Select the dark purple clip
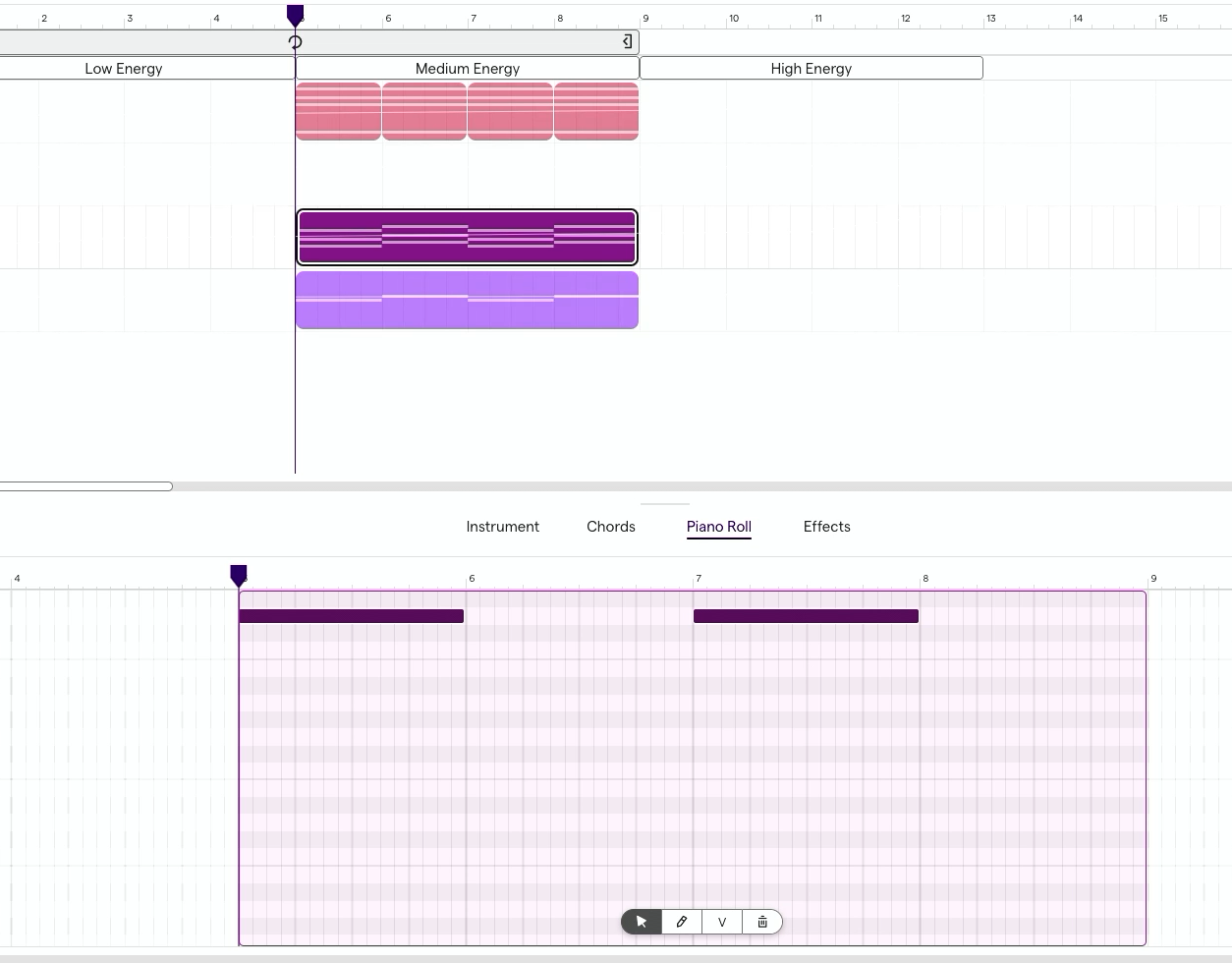The height and width of the screenshot is (963, 1232). [x=468, y=238]
